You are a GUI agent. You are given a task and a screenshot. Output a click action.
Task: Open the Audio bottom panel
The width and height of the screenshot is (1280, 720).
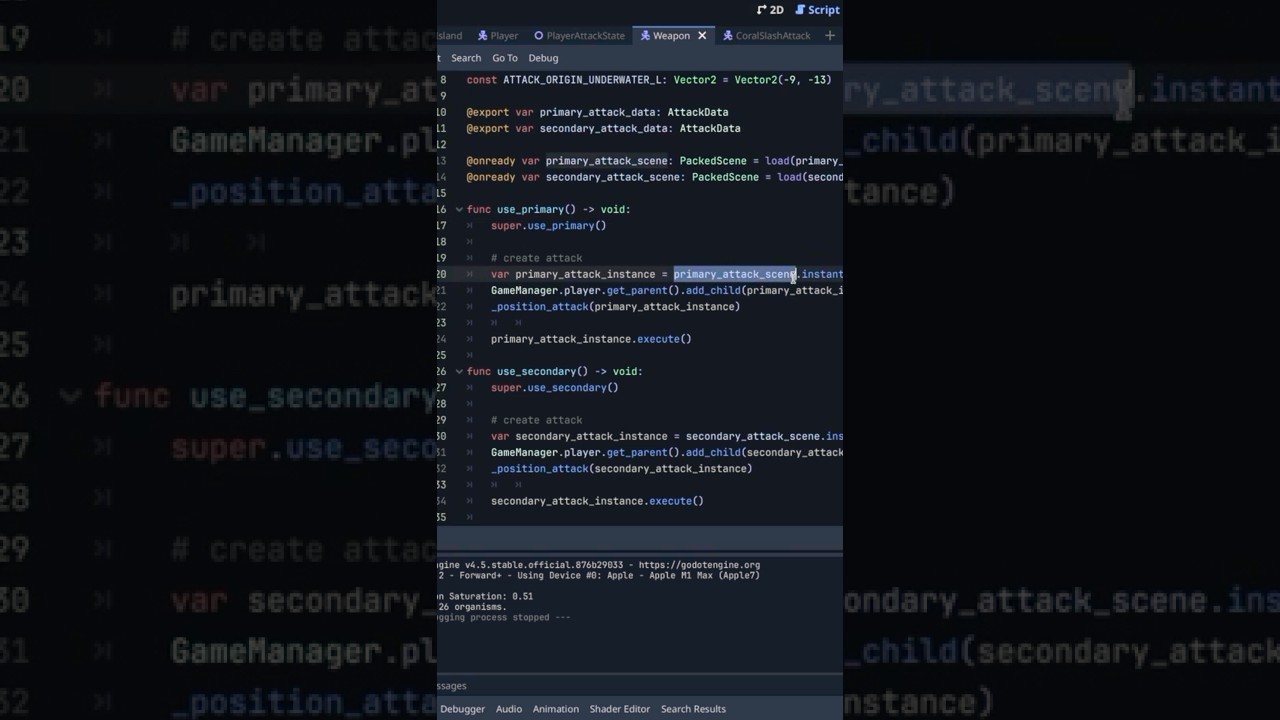point(509,709)
